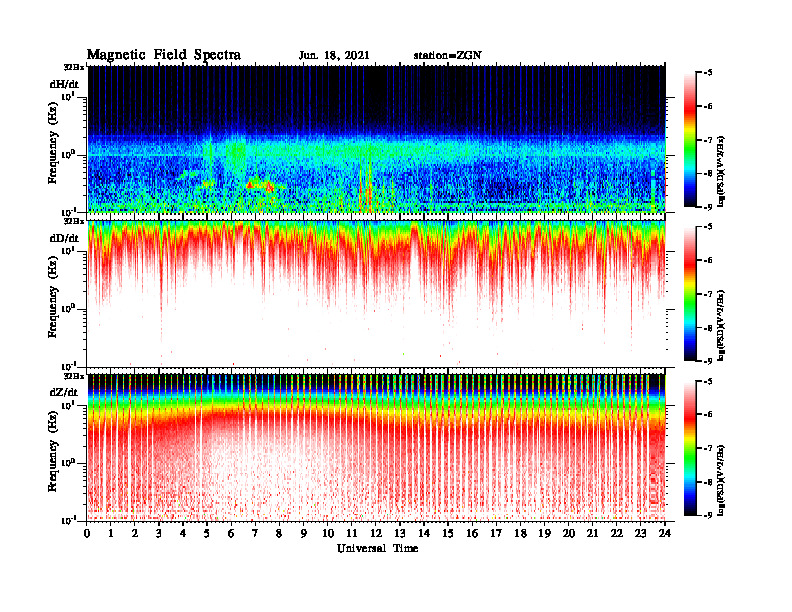Click the "dZ/dt" panel label

click(x=64, y=392)
